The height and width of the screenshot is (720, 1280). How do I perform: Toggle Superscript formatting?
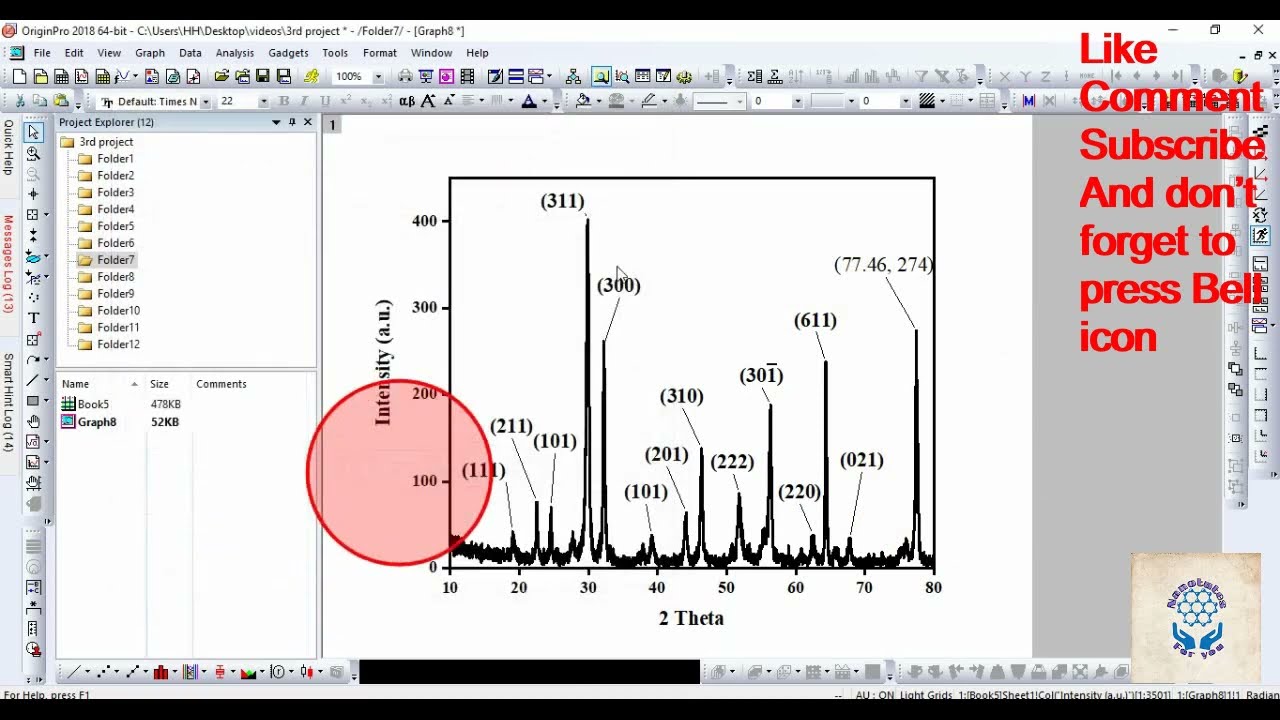[x=346, y=101]
